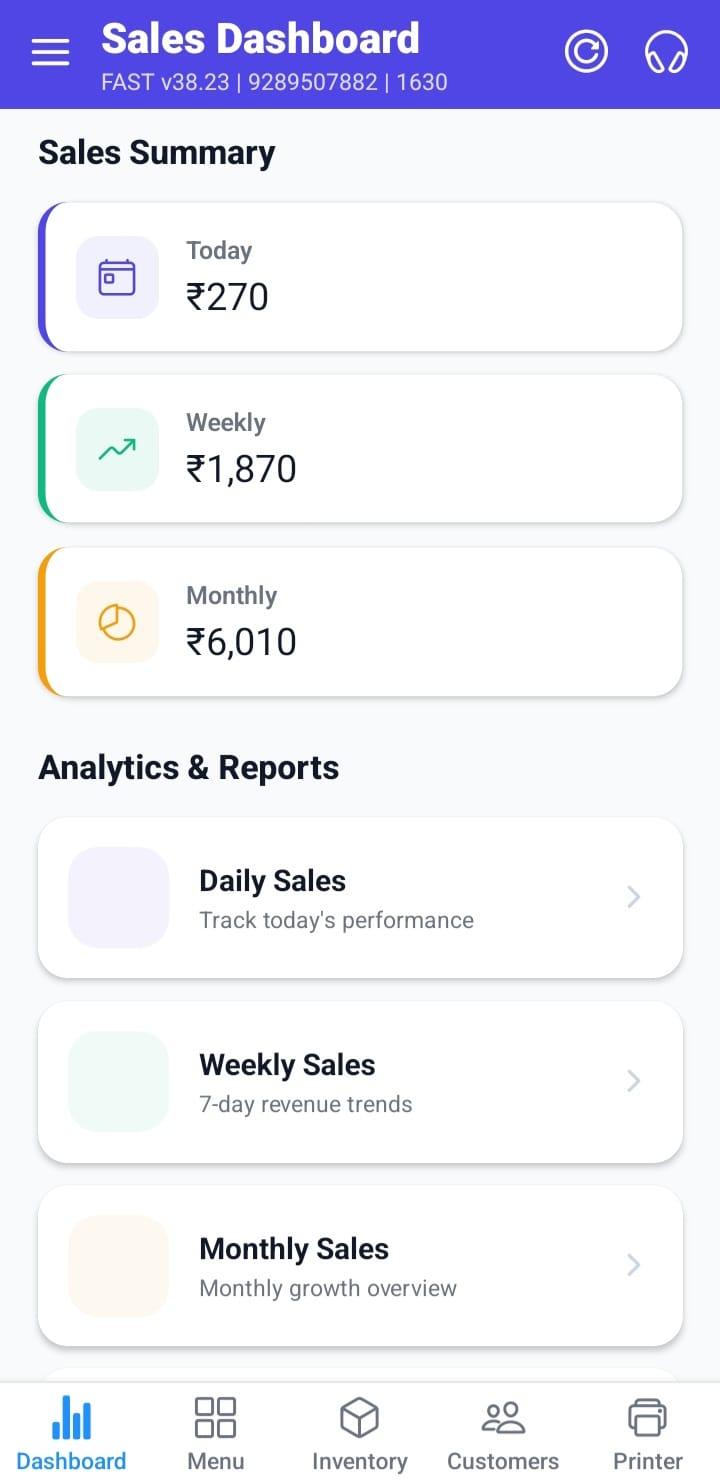Expand Weekly Sales with its chevron

[x=633, y=1081]
